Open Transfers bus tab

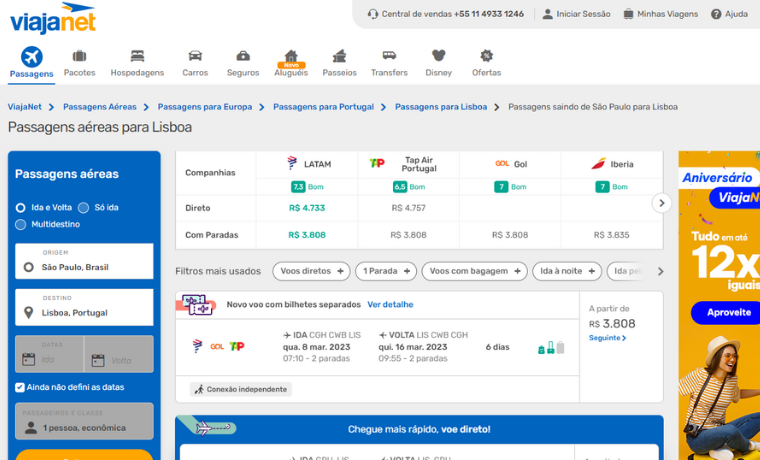389,63
